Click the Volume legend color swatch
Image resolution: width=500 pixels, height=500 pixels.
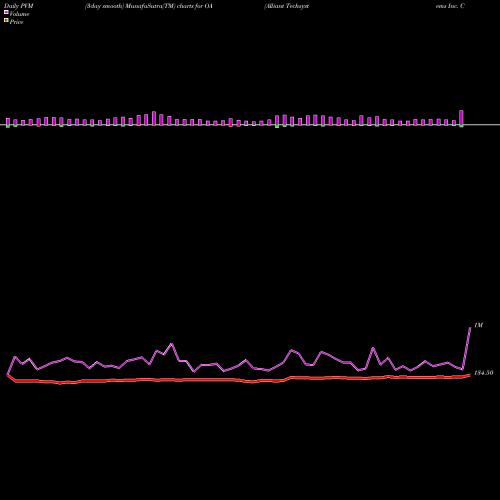pos(6,12)
